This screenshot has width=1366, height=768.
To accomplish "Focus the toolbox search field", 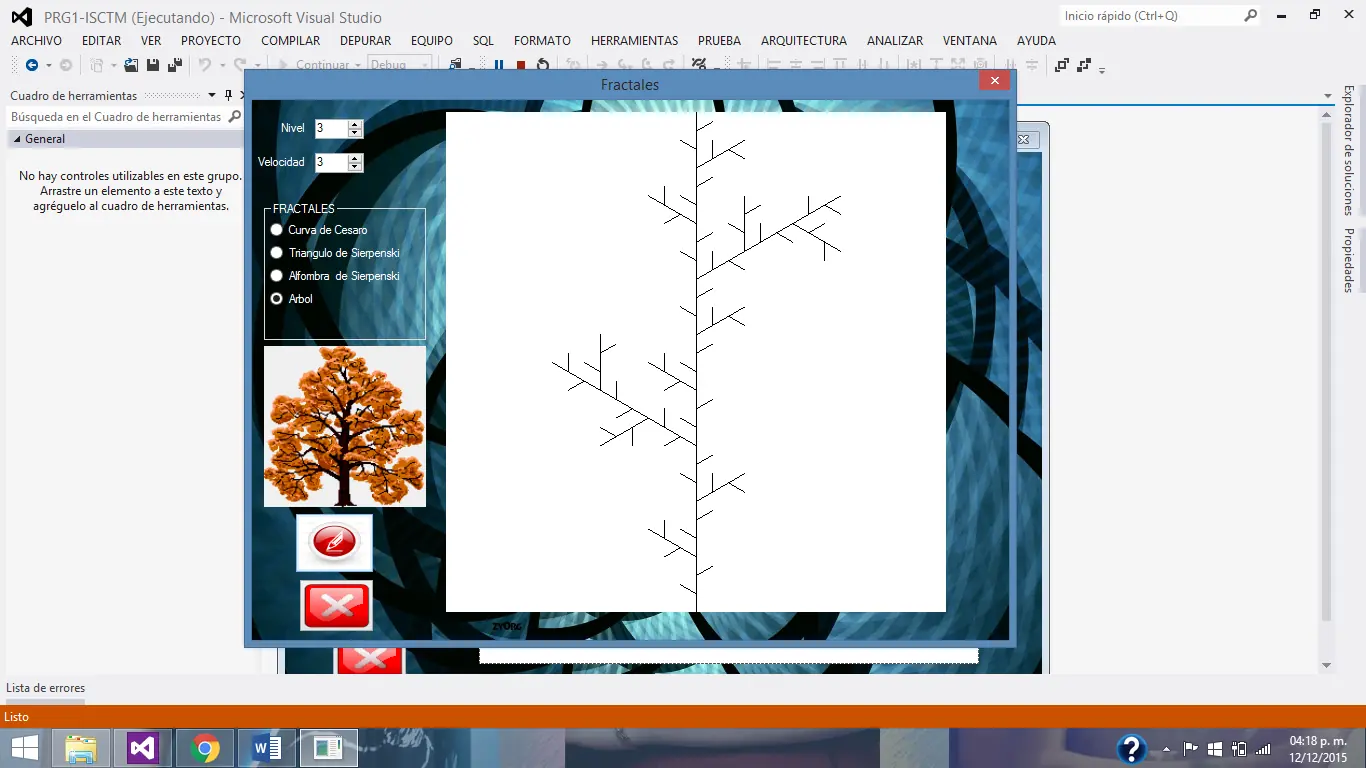I will 117,117.
